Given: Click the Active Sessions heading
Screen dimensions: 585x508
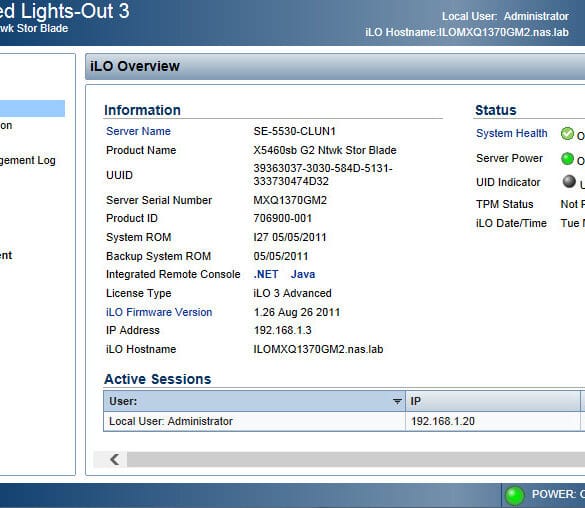Looking at the screenshot, I should pos(157,379).
